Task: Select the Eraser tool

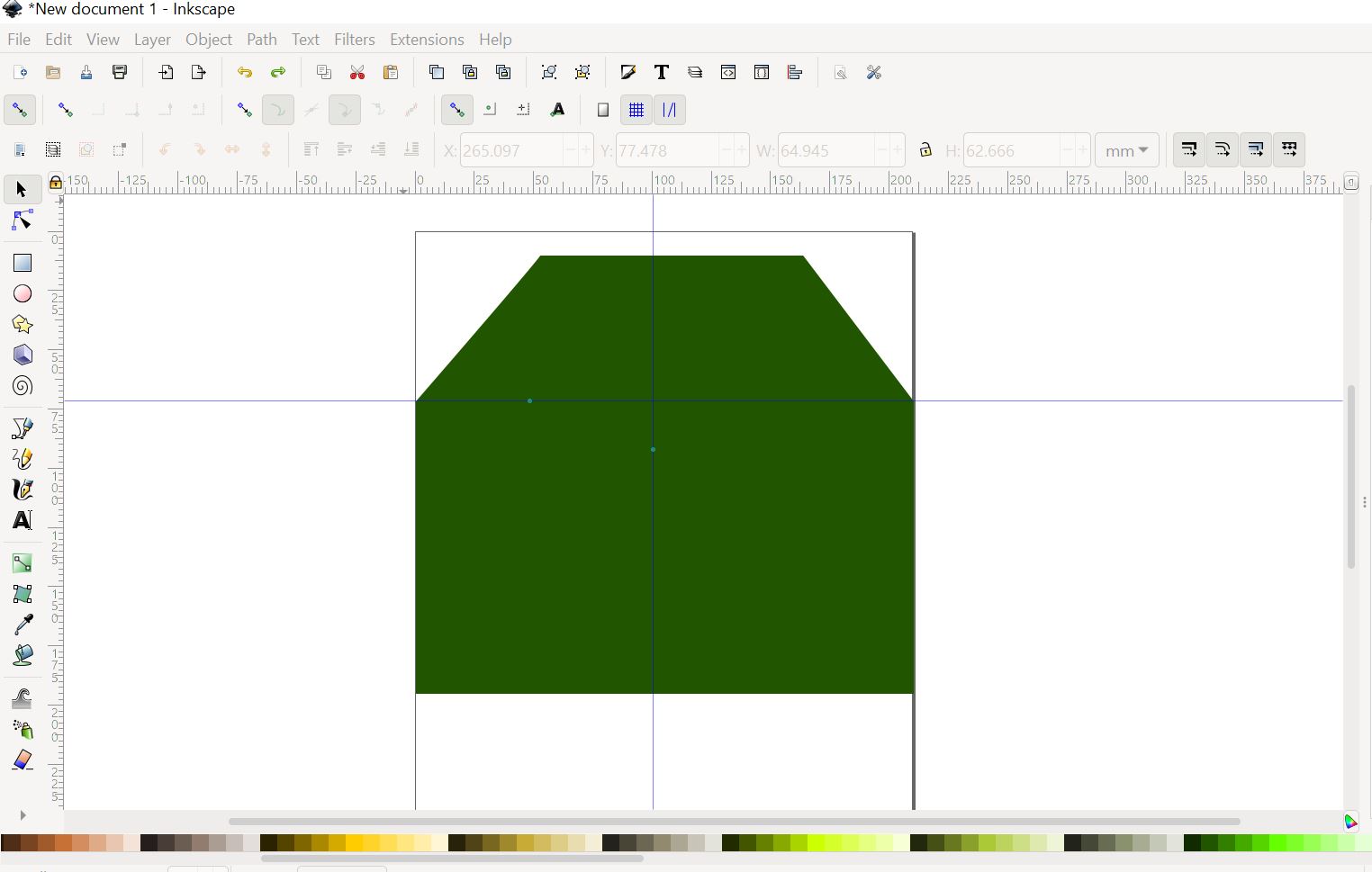Action: pyautogui.click(x=23, y=760)
